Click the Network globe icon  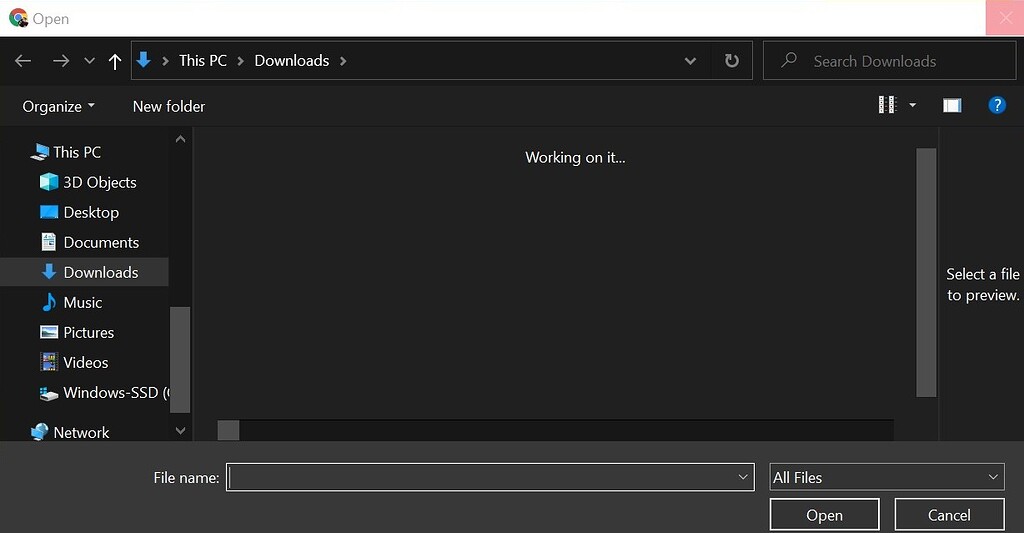point(39,432)
